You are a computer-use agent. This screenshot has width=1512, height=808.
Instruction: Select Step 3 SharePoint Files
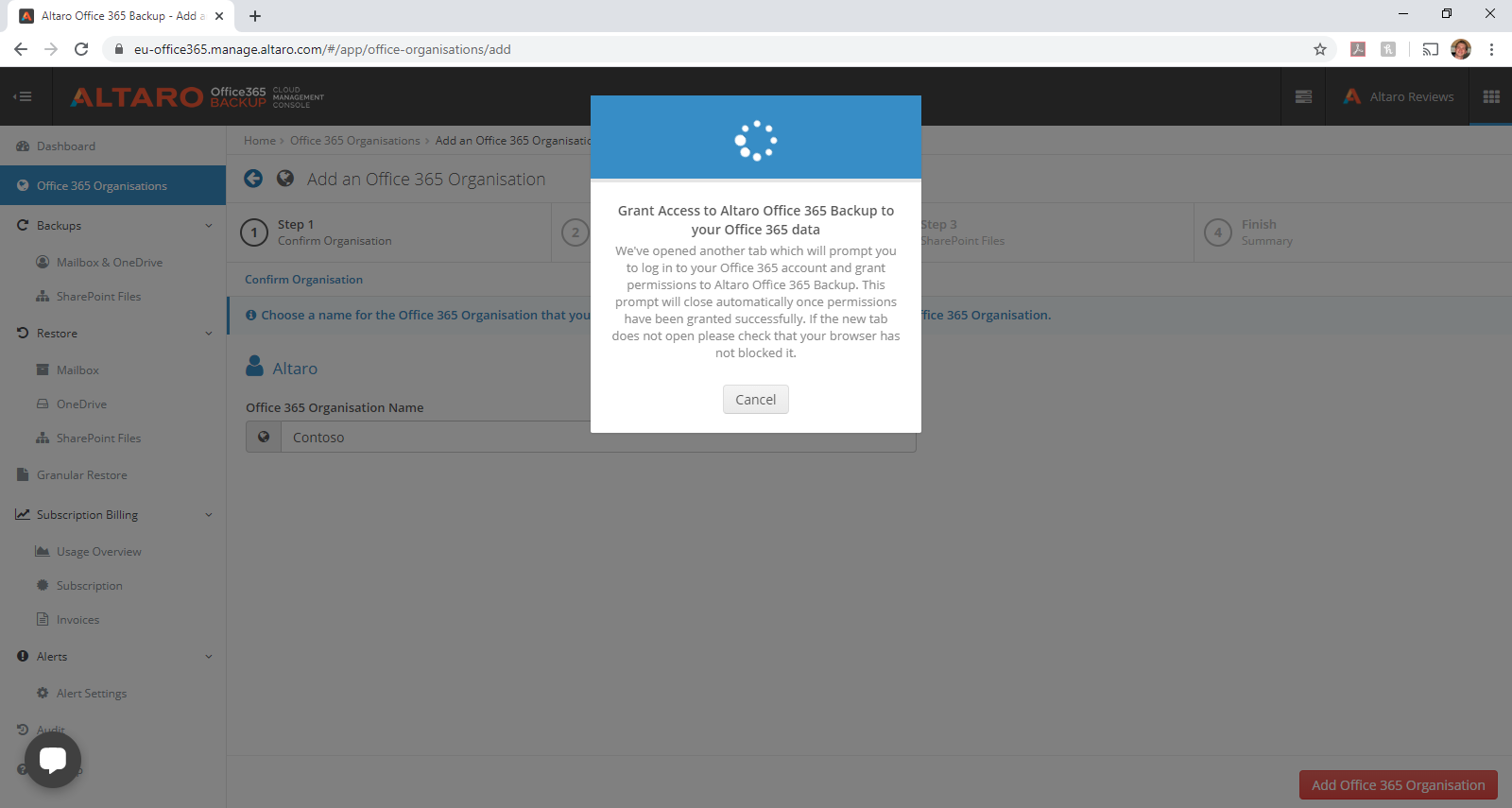(963, 232)
